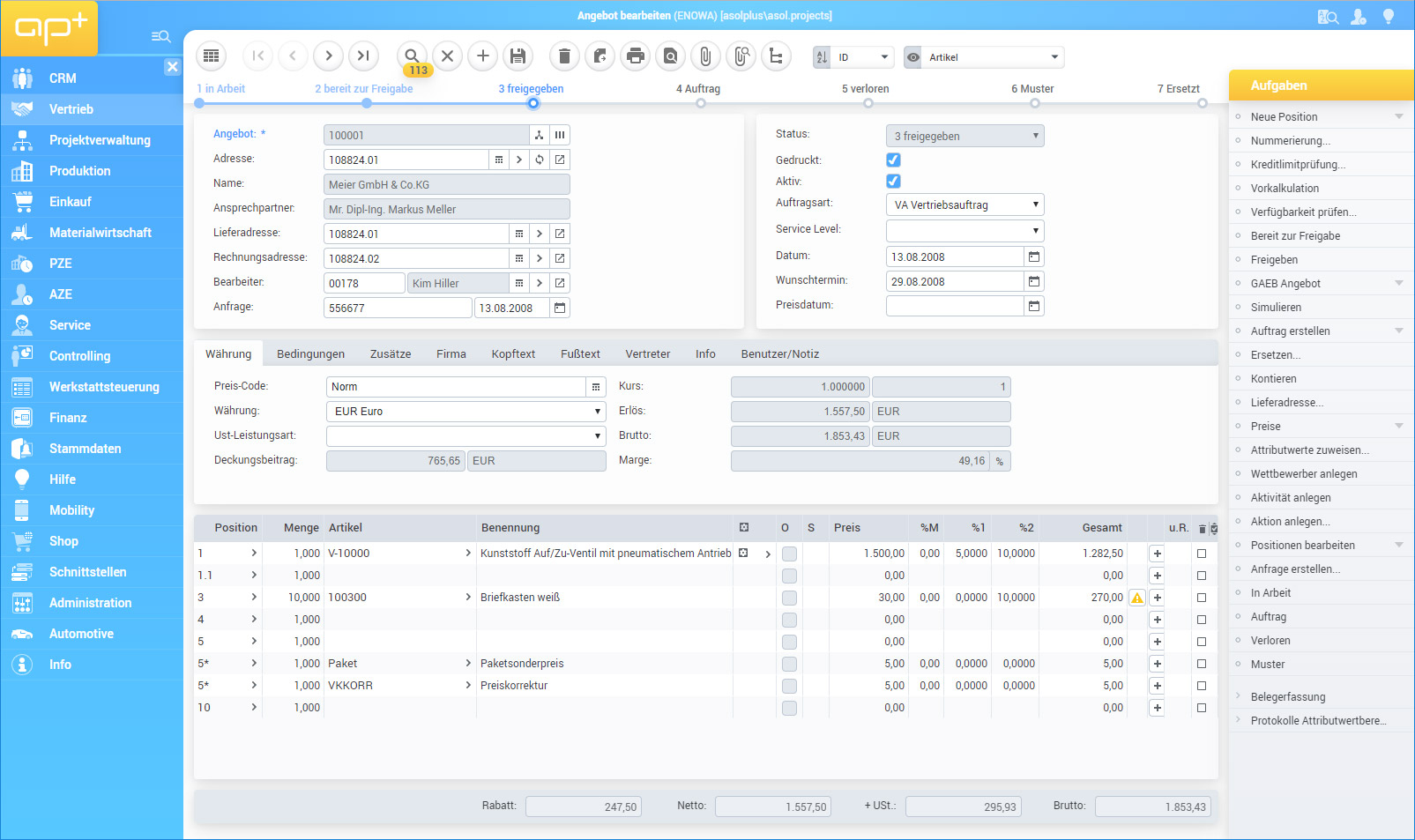This screenshot has height=840, width=1415.
Task: Open the Auftragsart dropdown
Action: [964, 205]
